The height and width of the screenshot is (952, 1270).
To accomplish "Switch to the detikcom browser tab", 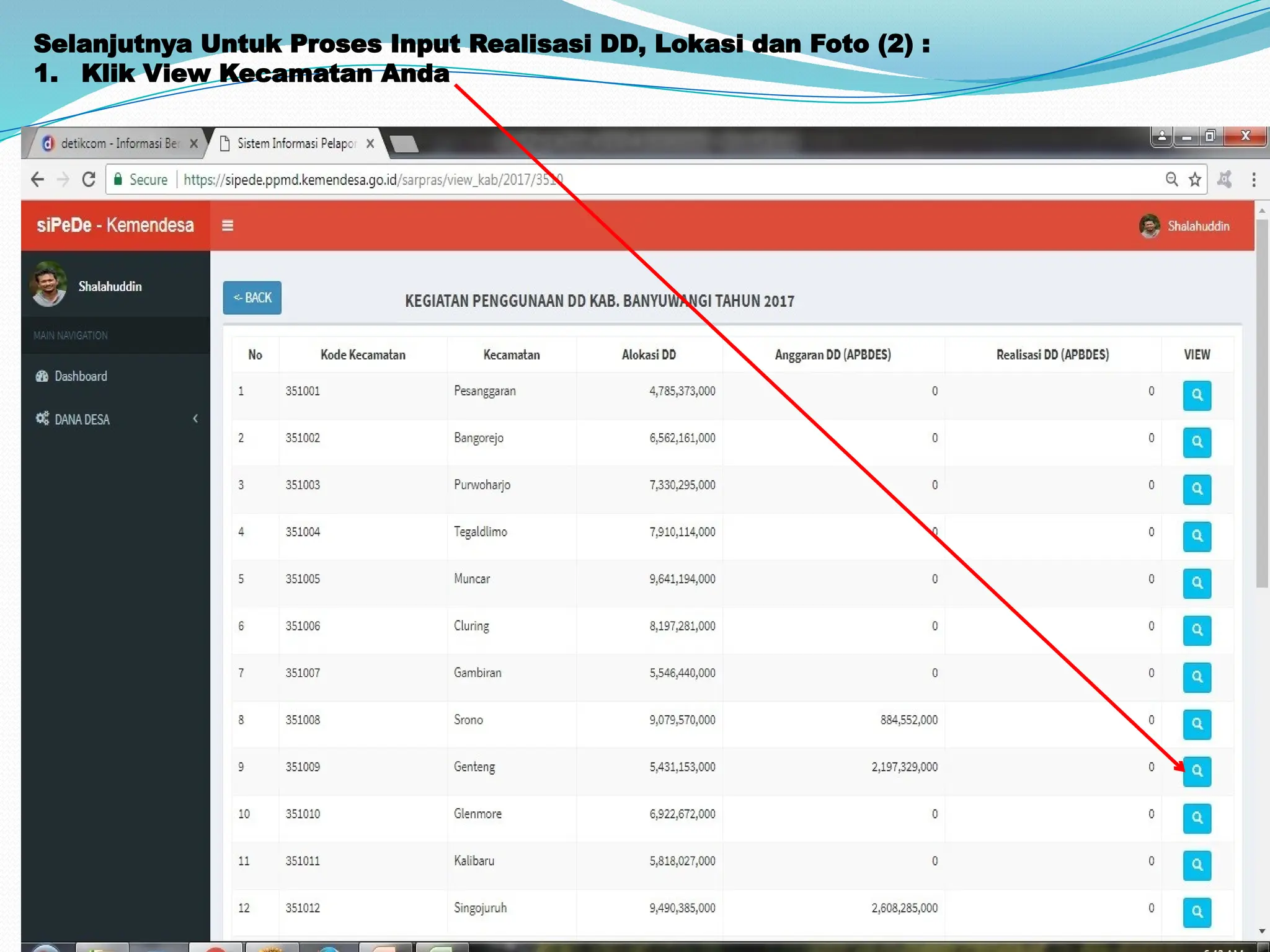I will pos(115,144).
